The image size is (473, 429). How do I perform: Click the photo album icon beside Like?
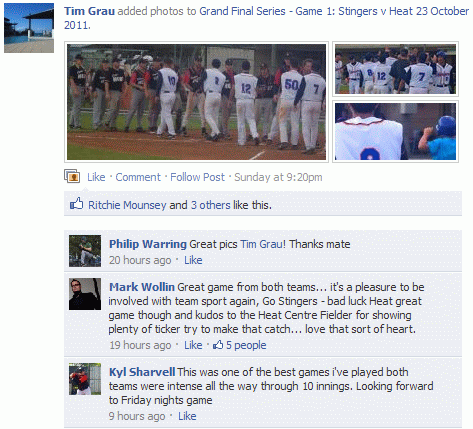tap(72, 176)
